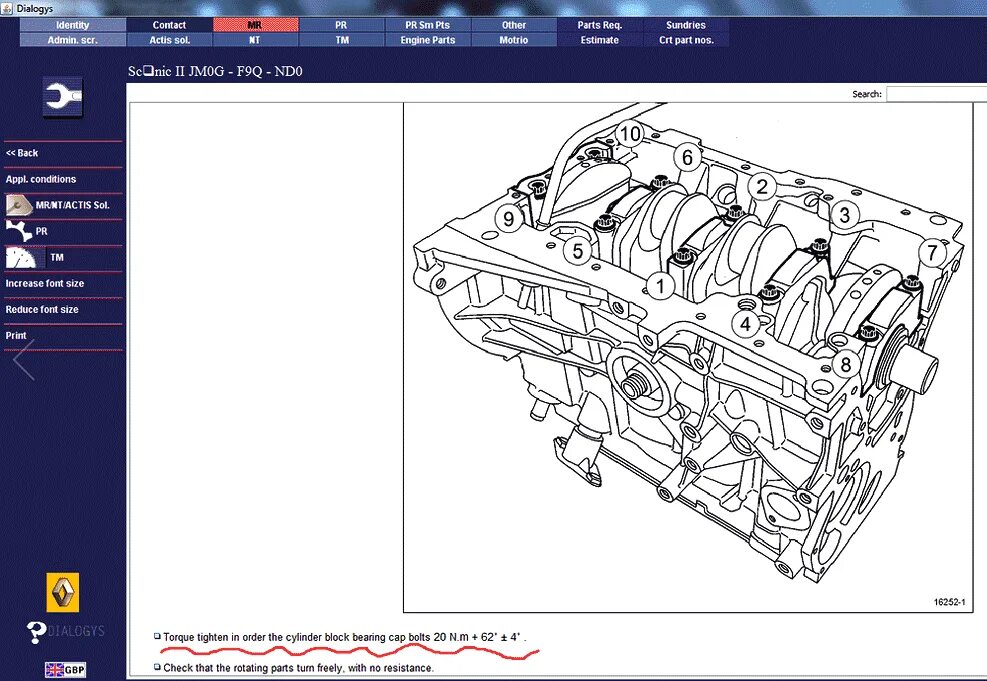Open the Identity tab
This screenshot has width=987, height=681.
[72, 25]
